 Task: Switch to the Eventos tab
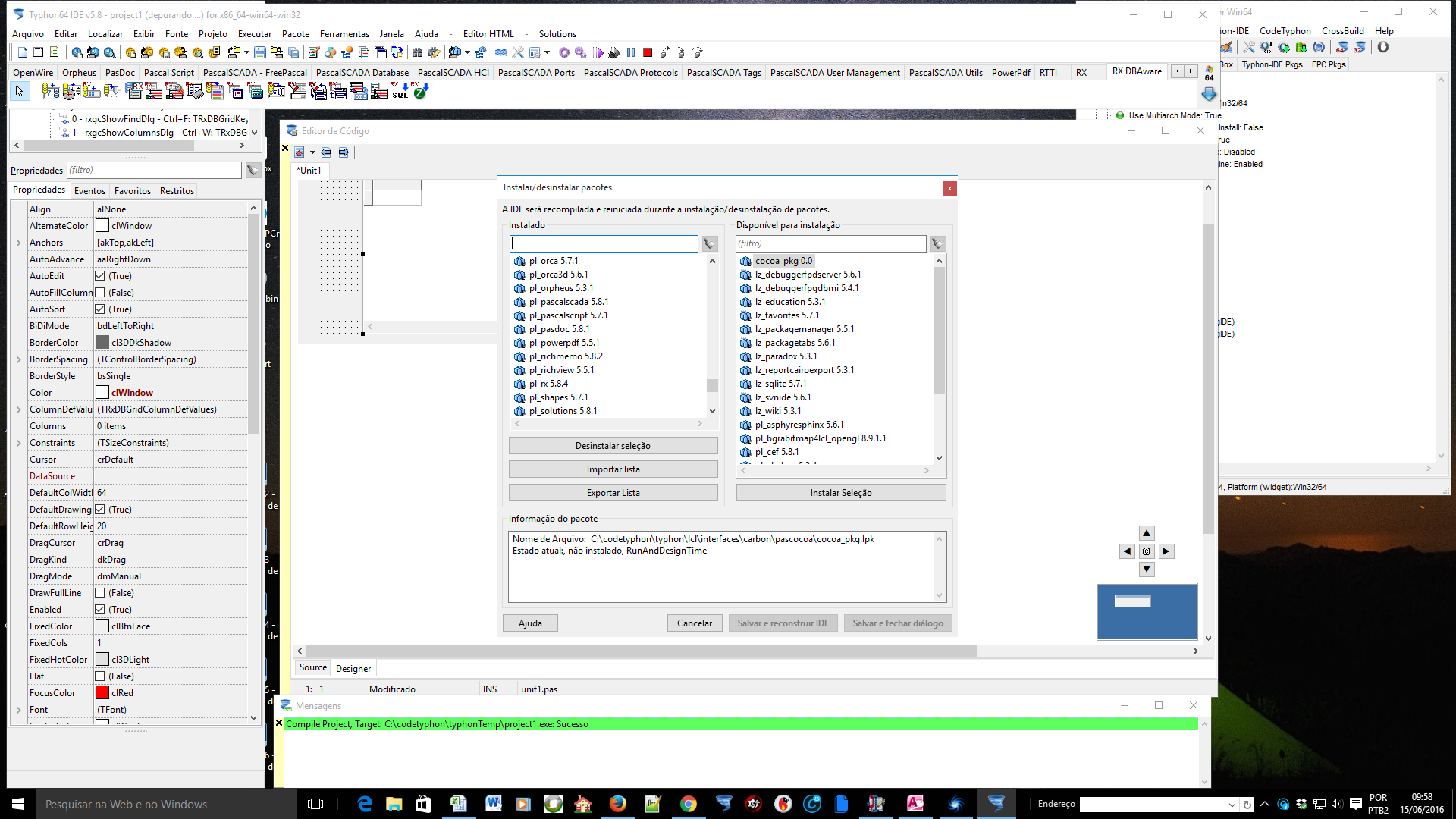[89, 191]
